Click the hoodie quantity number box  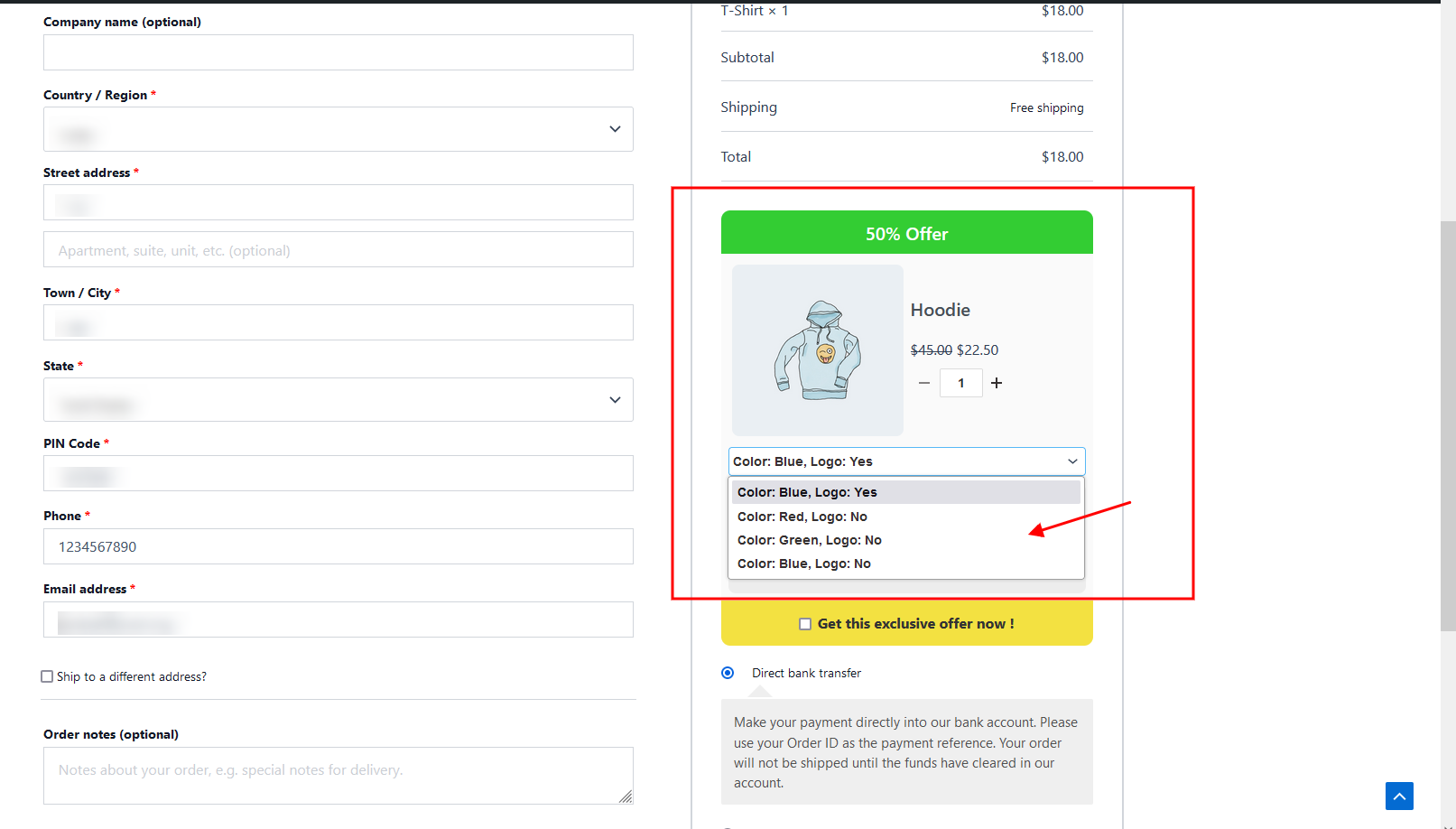(960, 383)
